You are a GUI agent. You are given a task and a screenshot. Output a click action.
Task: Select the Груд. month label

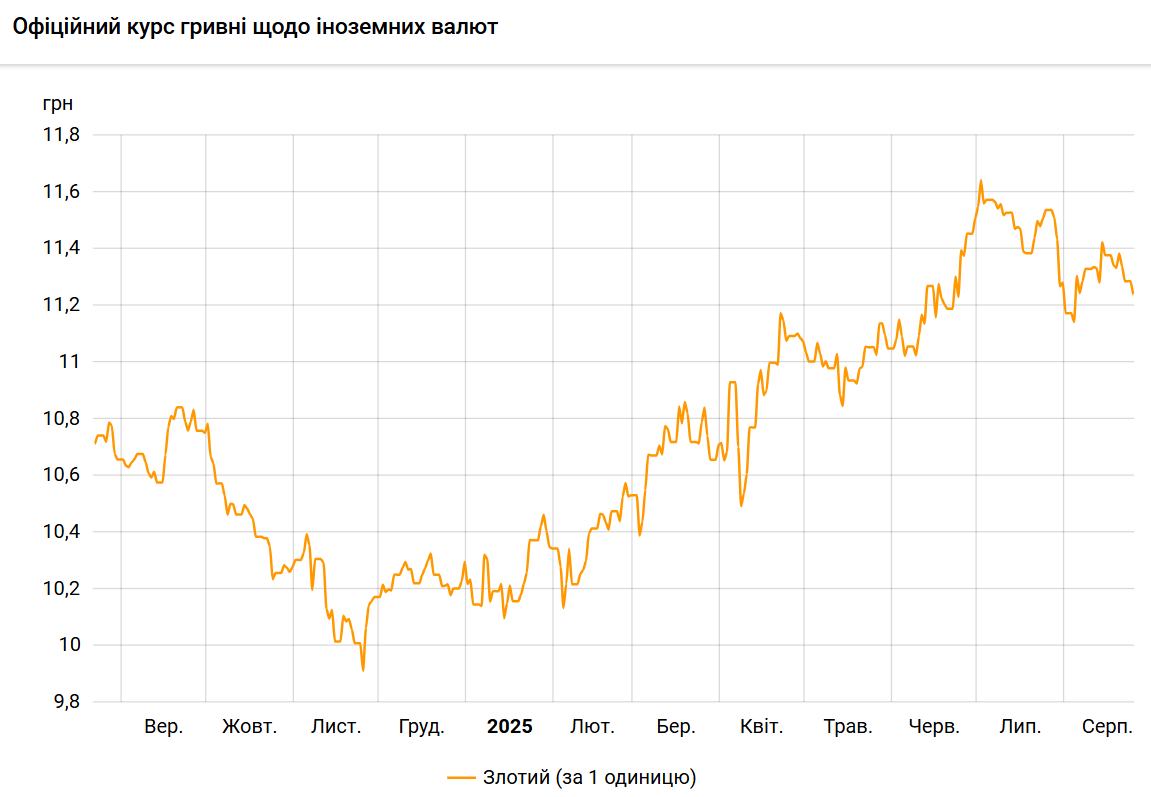pos(421,727)
